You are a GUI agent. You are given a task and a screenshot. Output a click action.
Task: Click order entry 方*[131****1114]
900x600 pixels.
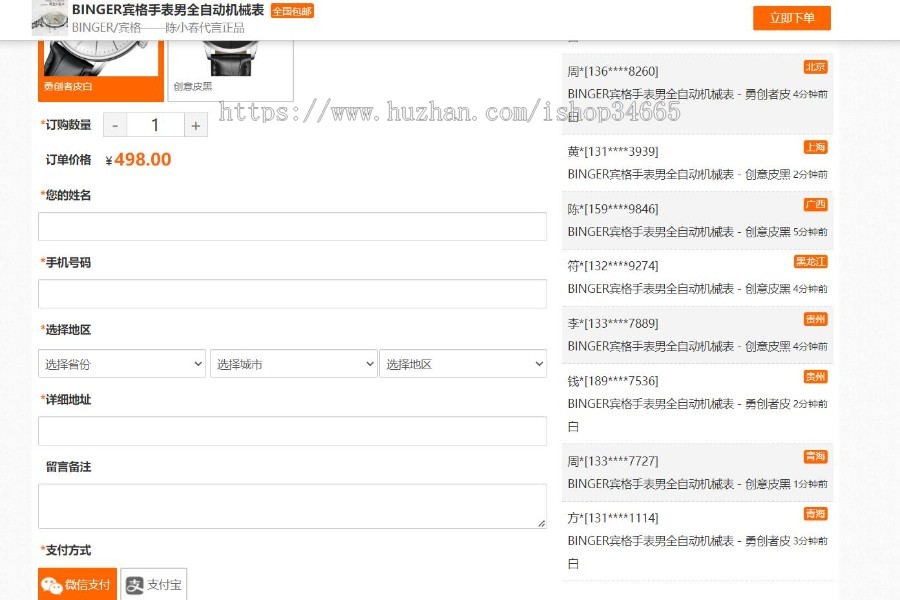click(697, 541)
